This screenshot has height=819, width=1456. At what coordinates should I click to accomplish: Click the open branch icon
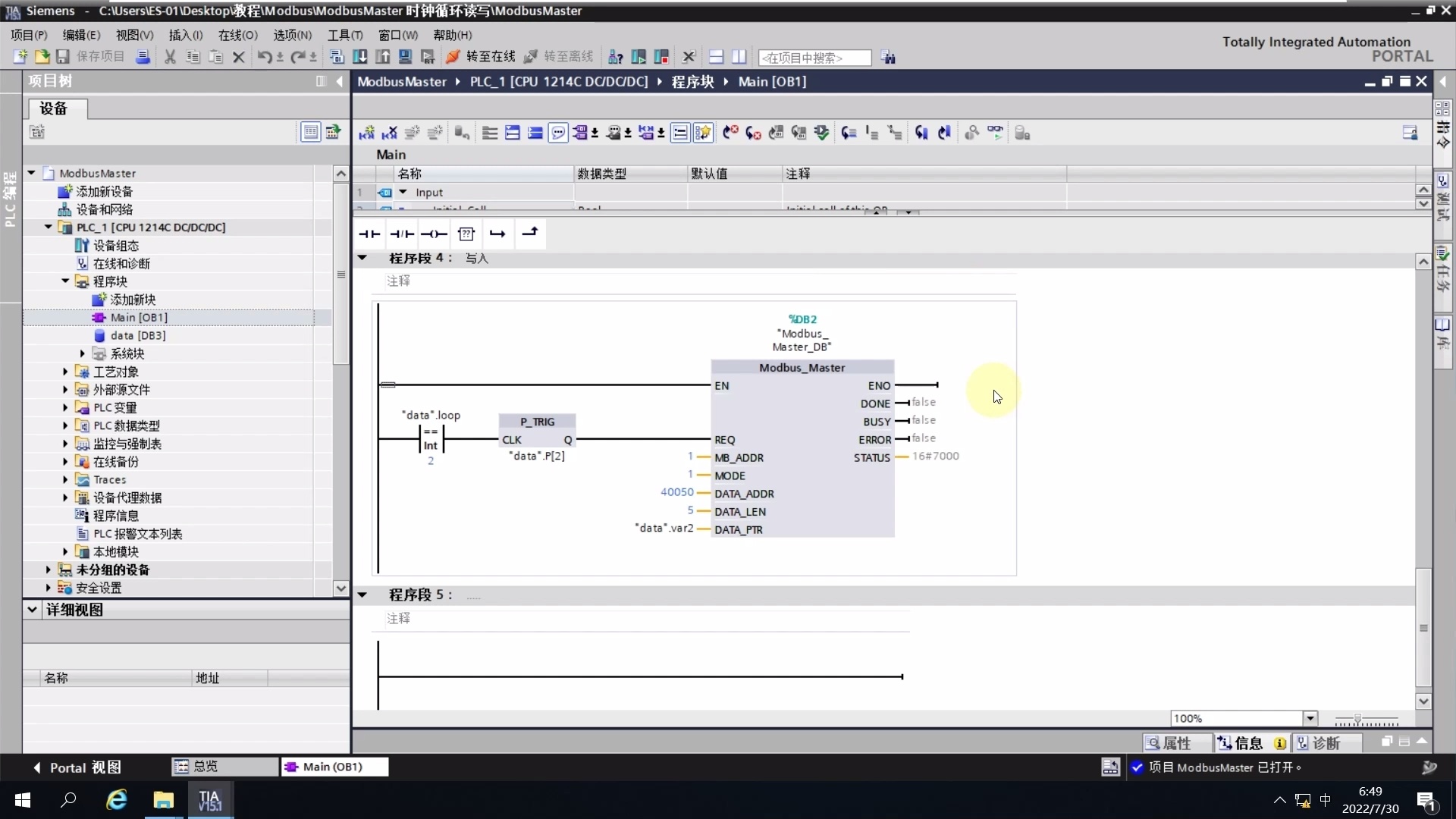pyautogui.click(x=497, y=234)
